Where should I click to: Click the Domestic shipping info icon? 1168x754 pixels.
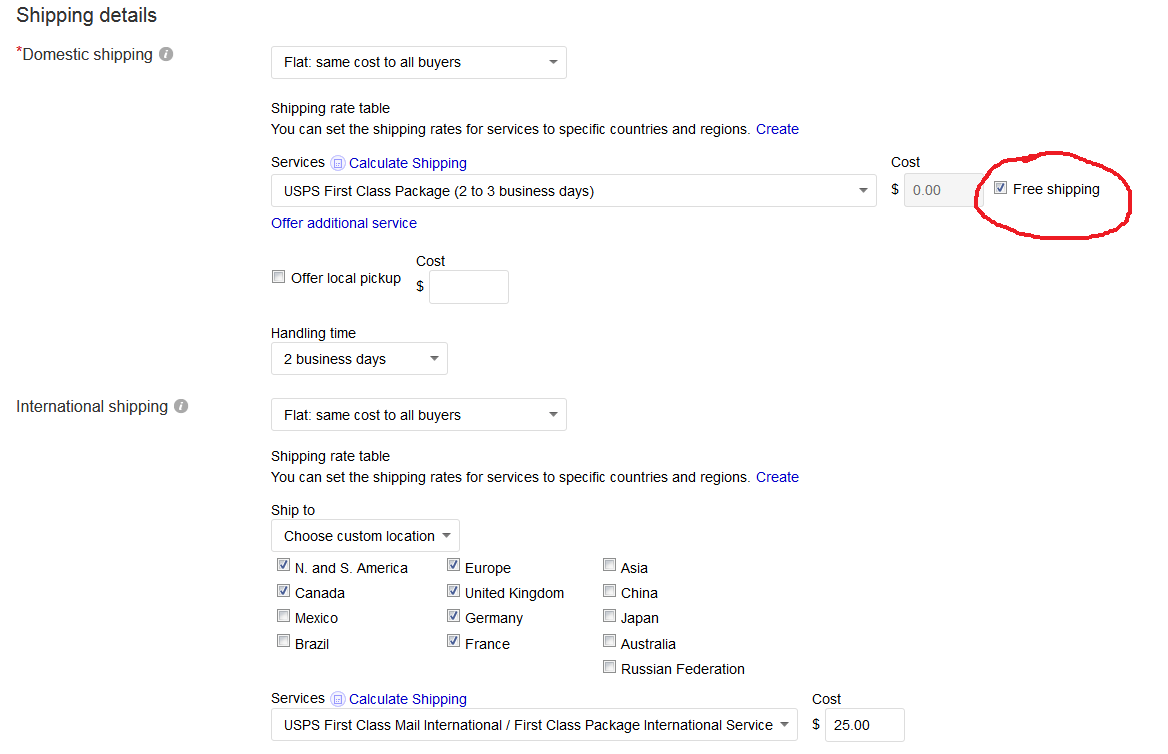[x=166, y=54]
